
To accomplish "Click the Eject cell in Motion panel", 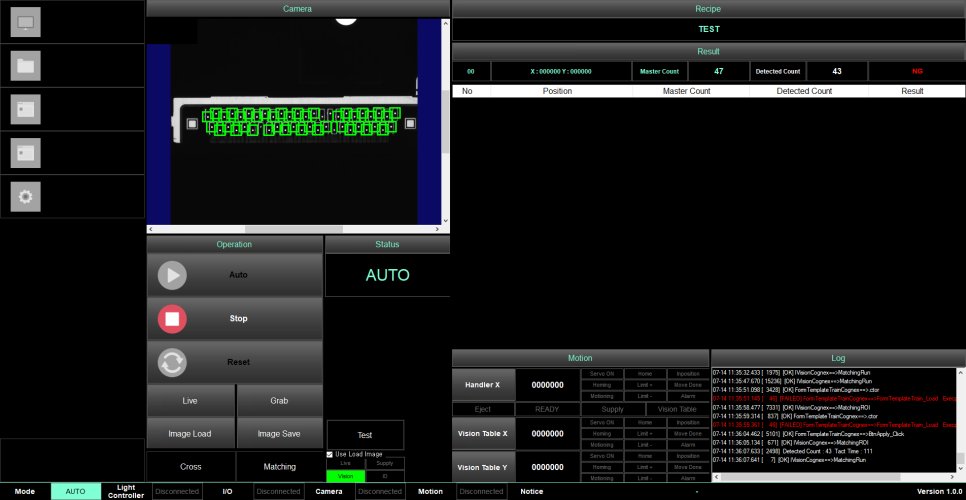I will point(483,409).
